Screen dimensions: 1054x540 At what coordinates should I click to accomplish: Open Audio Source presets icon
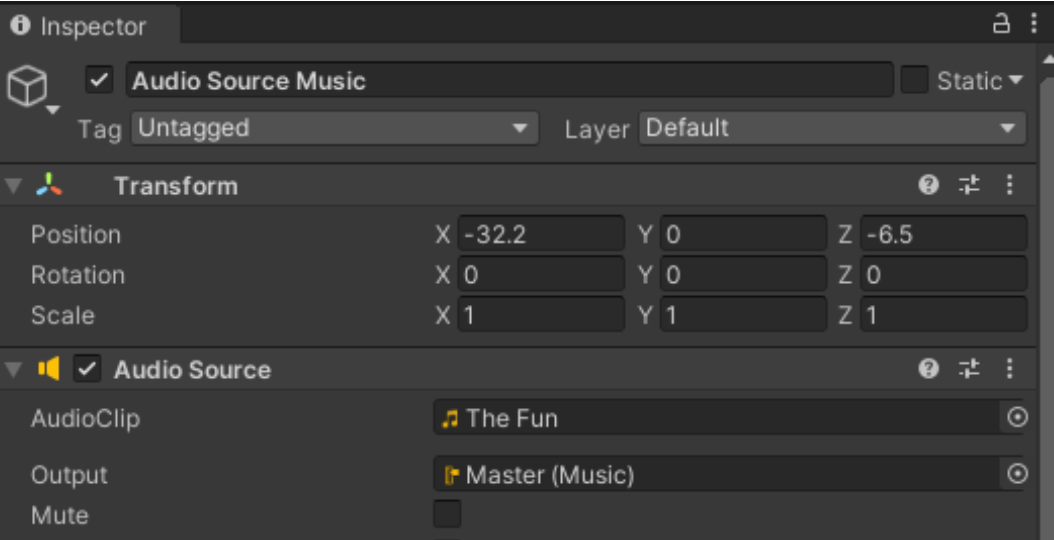coord(969,370)
